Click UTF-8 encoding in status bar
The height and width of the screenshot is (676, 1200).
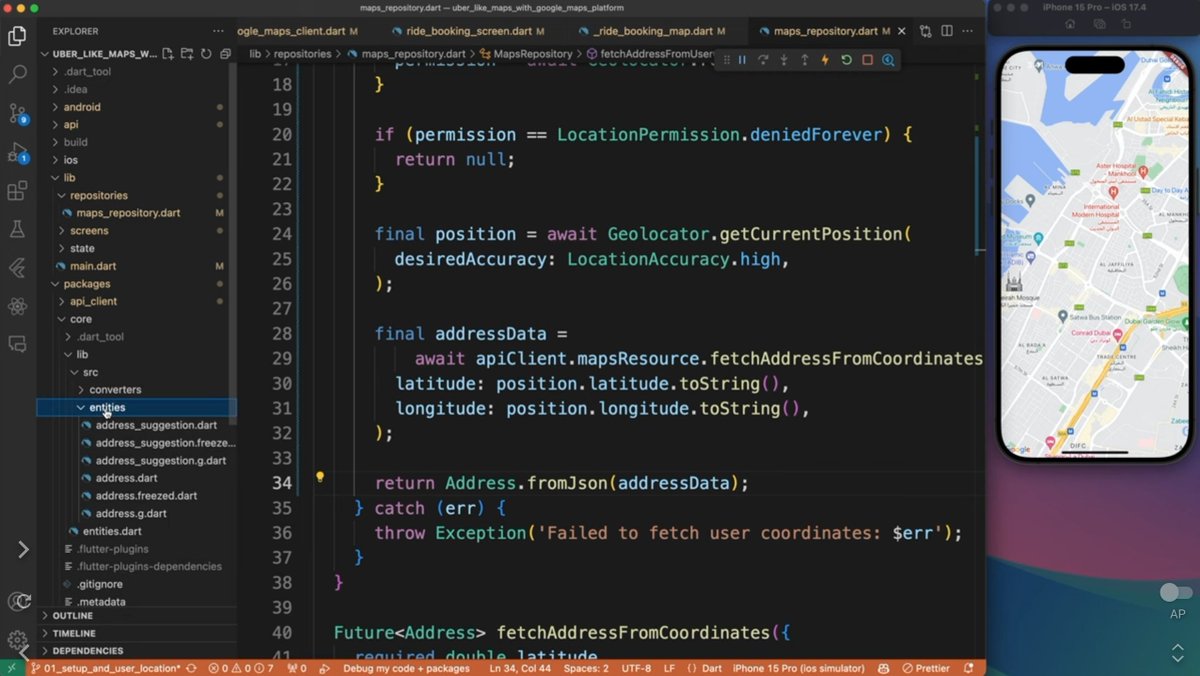[636, 668]
